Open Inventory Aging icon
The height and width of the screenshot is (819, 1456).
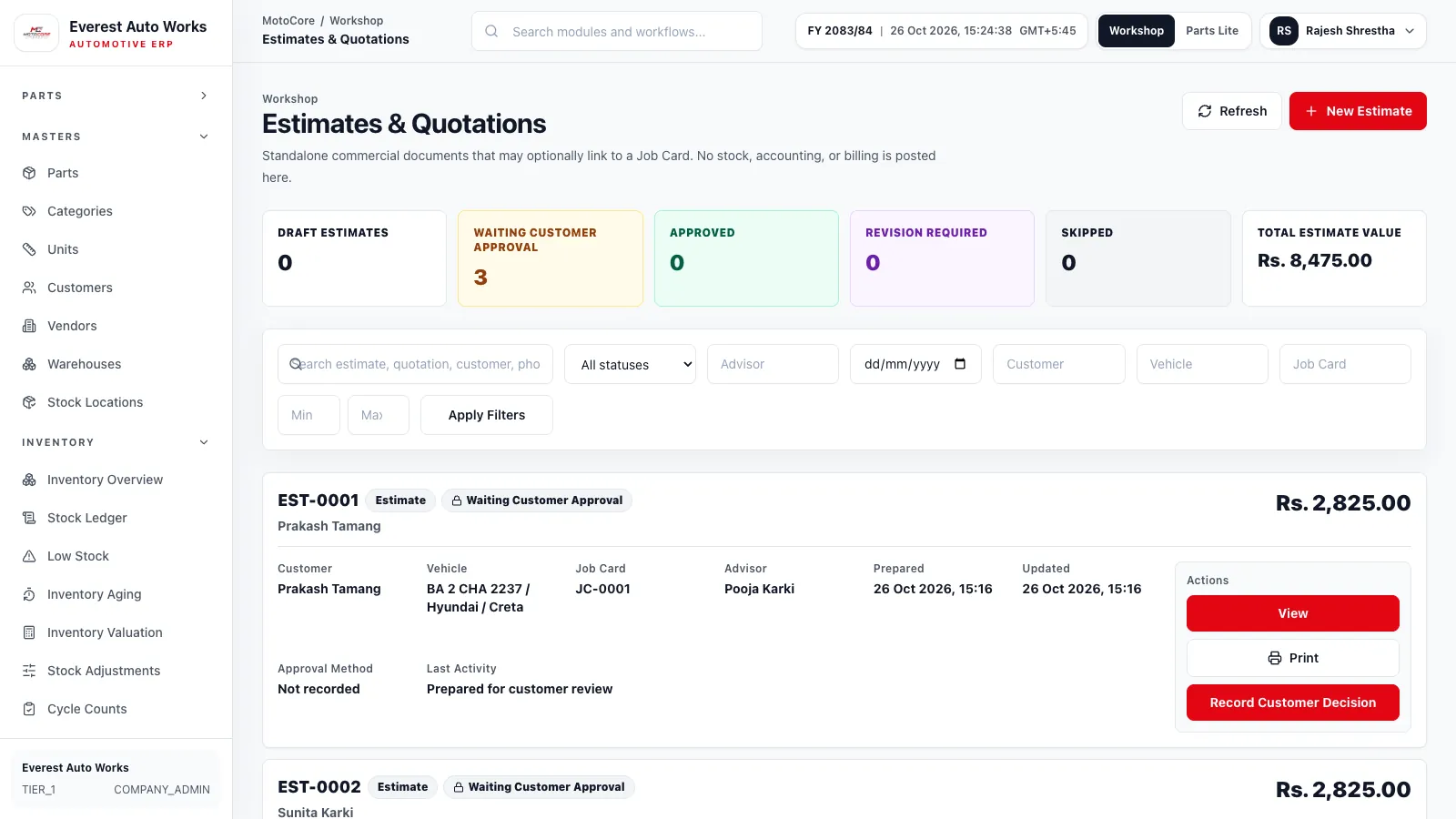tap(29, 594)
